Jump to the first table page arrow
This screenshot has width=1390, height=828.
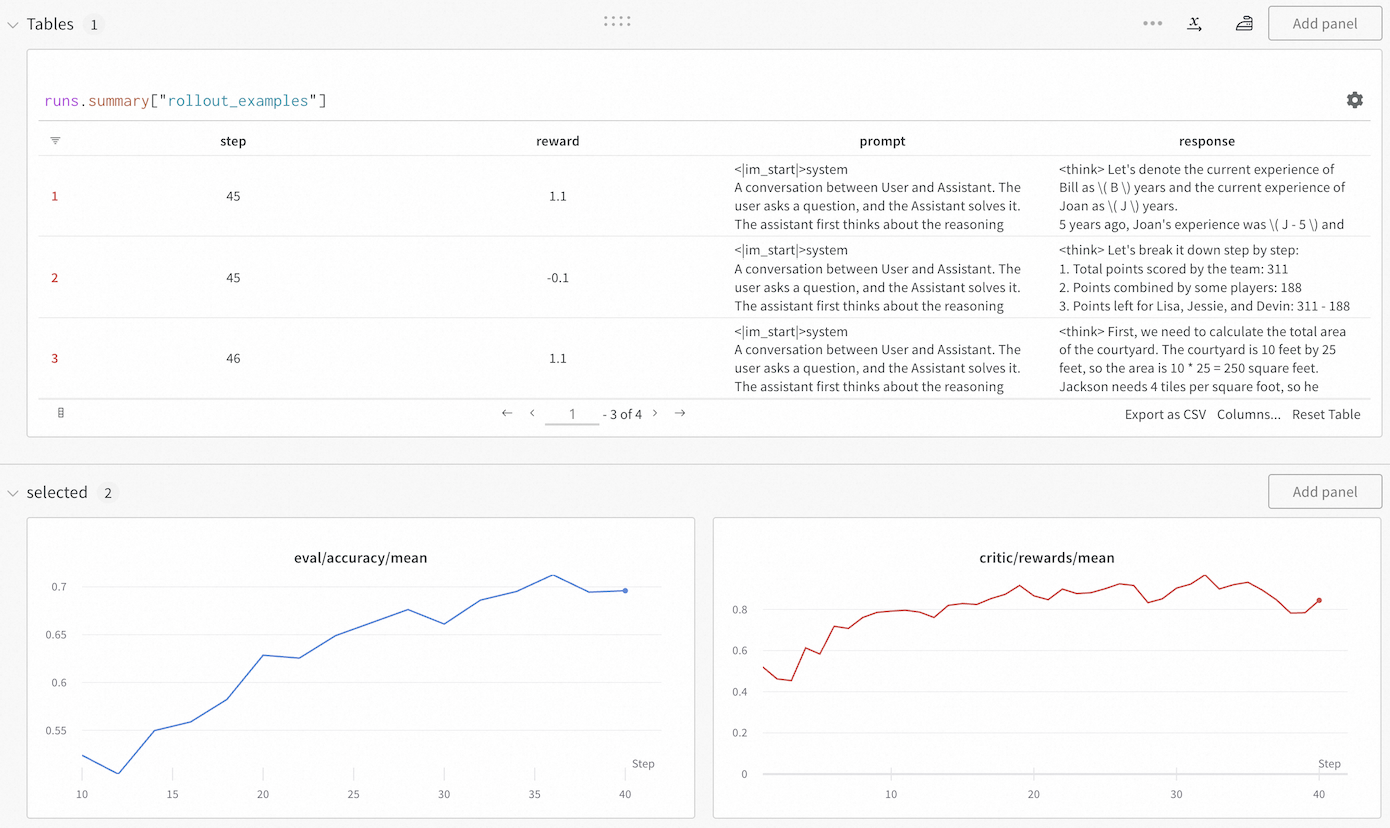[x=507, y=413]
